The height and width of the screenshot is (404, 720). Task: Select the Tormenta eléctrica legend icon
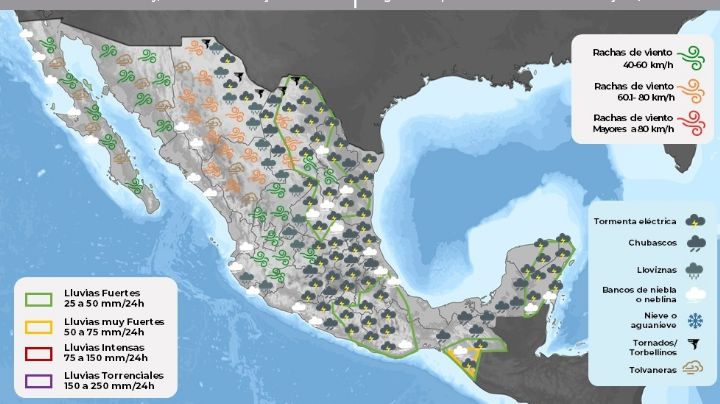(695, 221)
